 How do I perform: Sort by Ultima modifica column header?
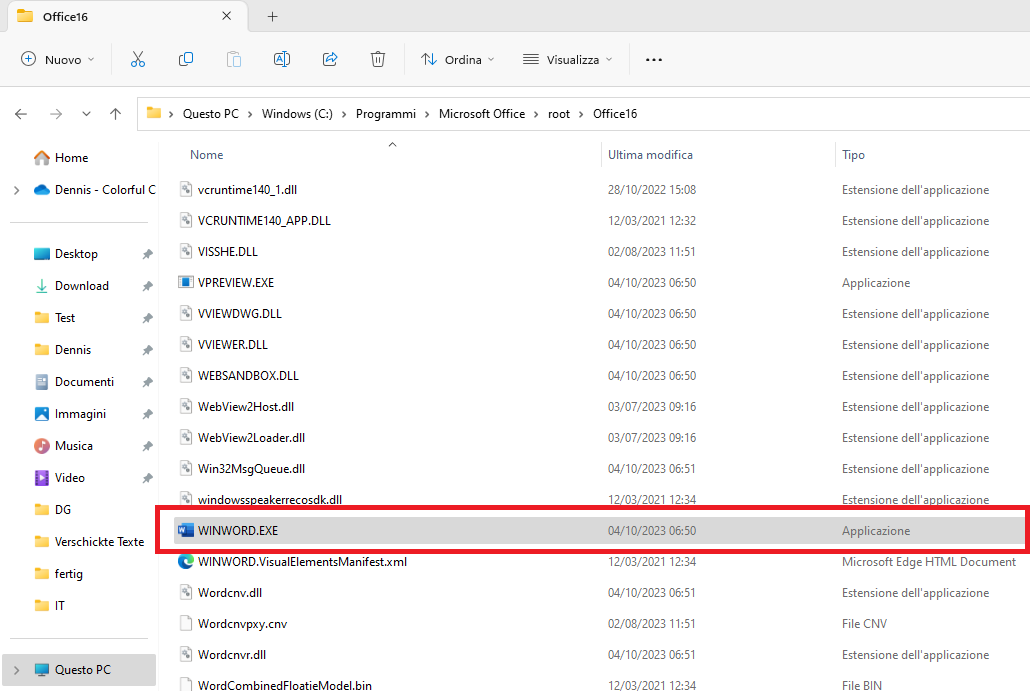click(650, 155)
